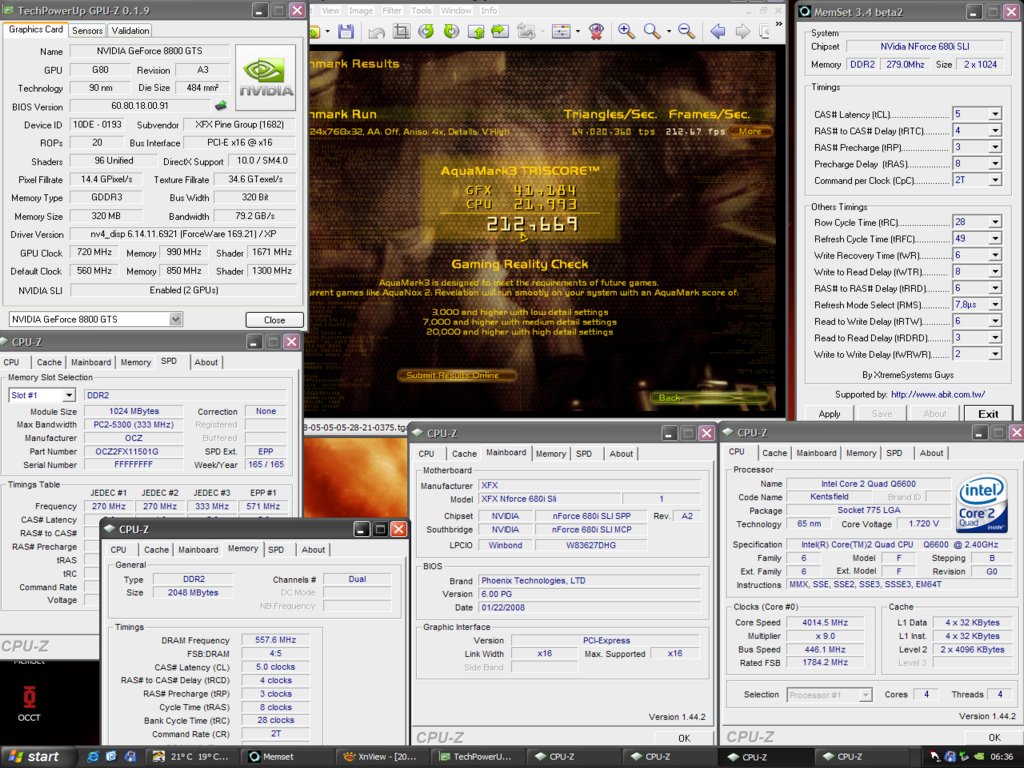1024x768 pixels.
Task: Open CAS# Latency (tCL) dropdown in MemSet
Action: coord(995,114)
